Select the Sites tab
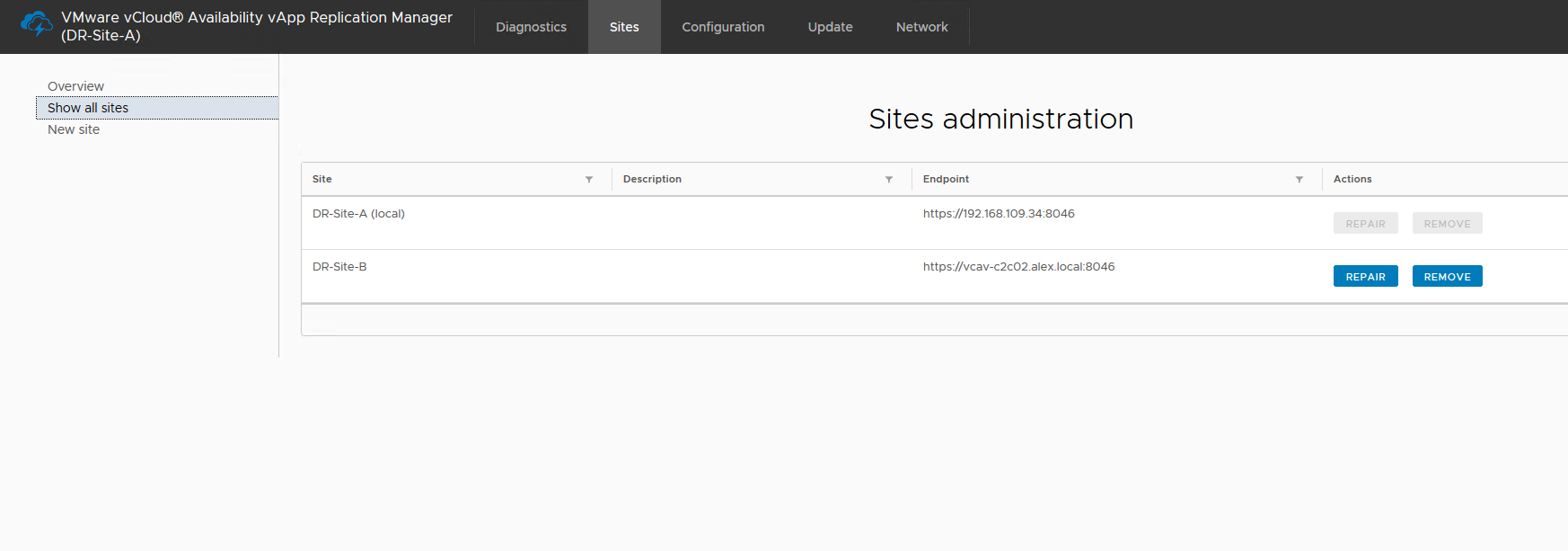The height and width of the screenshot is (551, 1568). click(x=624, y=27)
